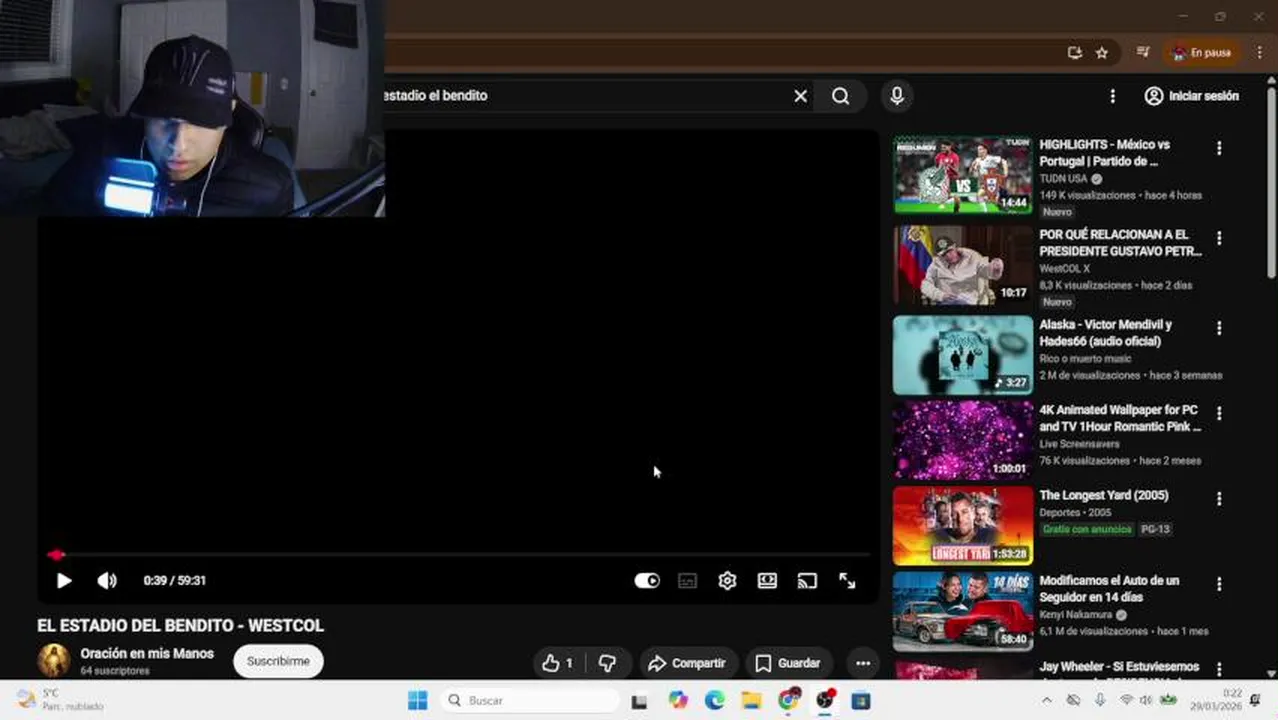
Task: Bookmark this page with star icon
Action: coord(1101,53)
